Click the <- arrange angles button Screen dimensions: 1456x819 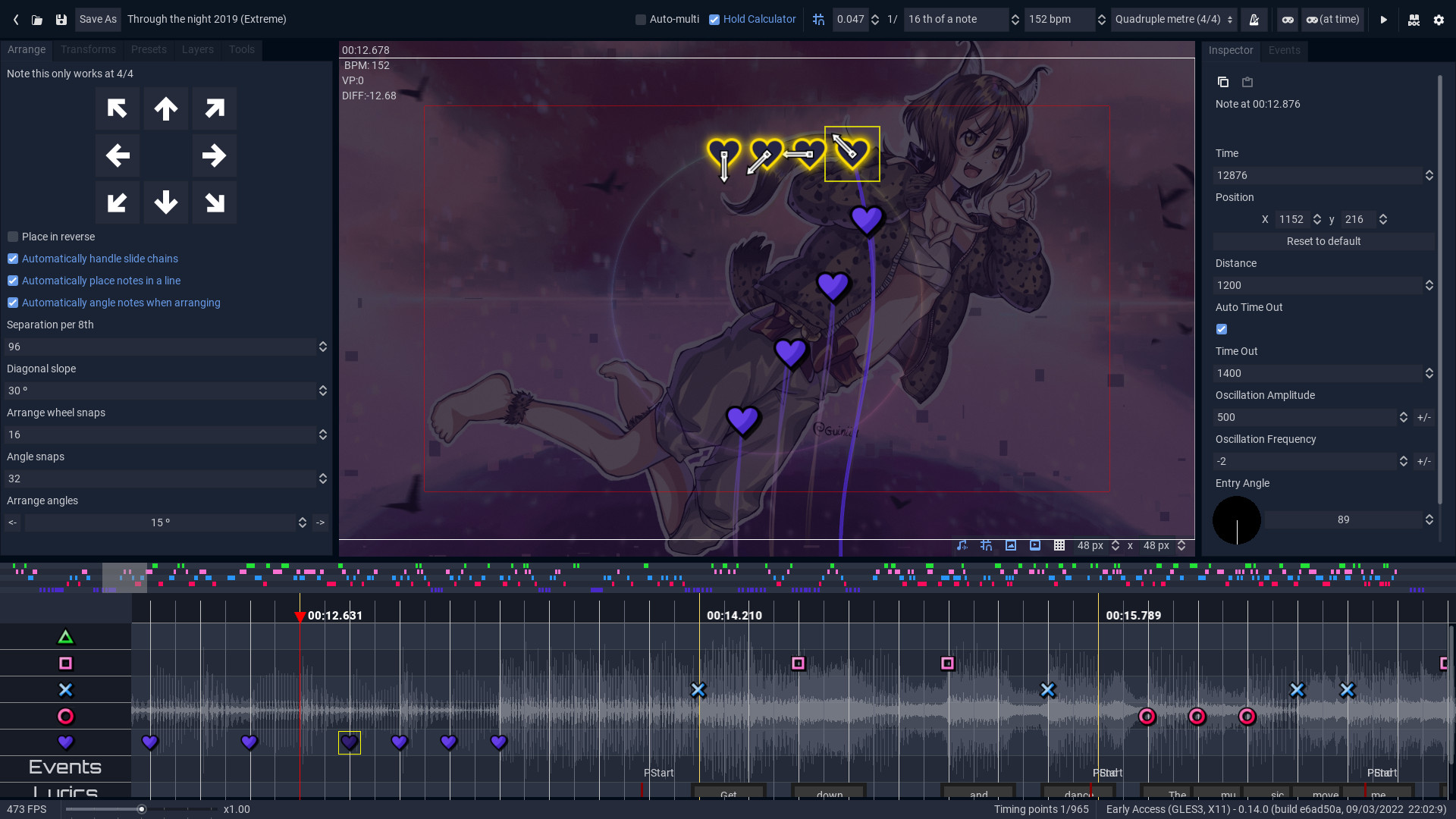[x=13, y=523]
